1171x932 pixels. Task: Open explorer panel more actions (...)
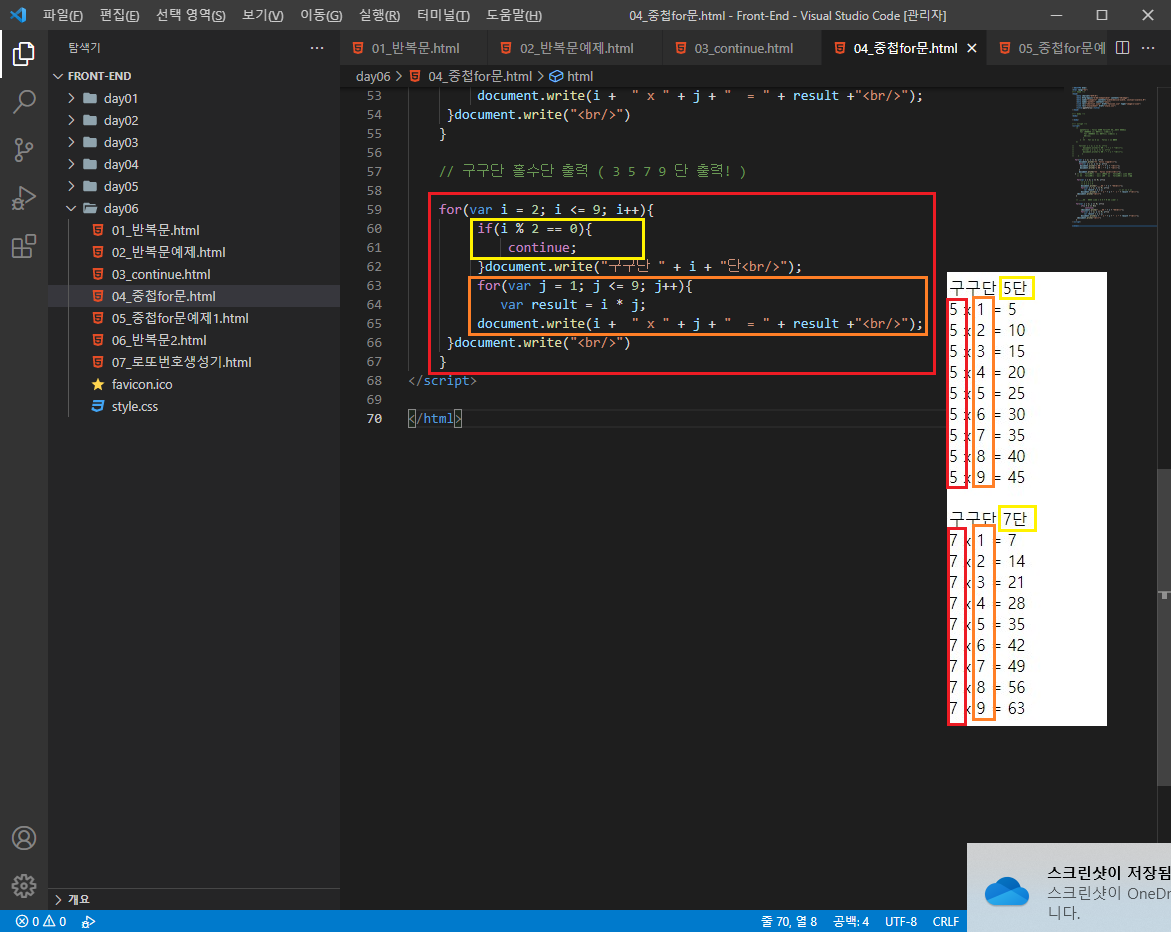(x=317, y=48)
